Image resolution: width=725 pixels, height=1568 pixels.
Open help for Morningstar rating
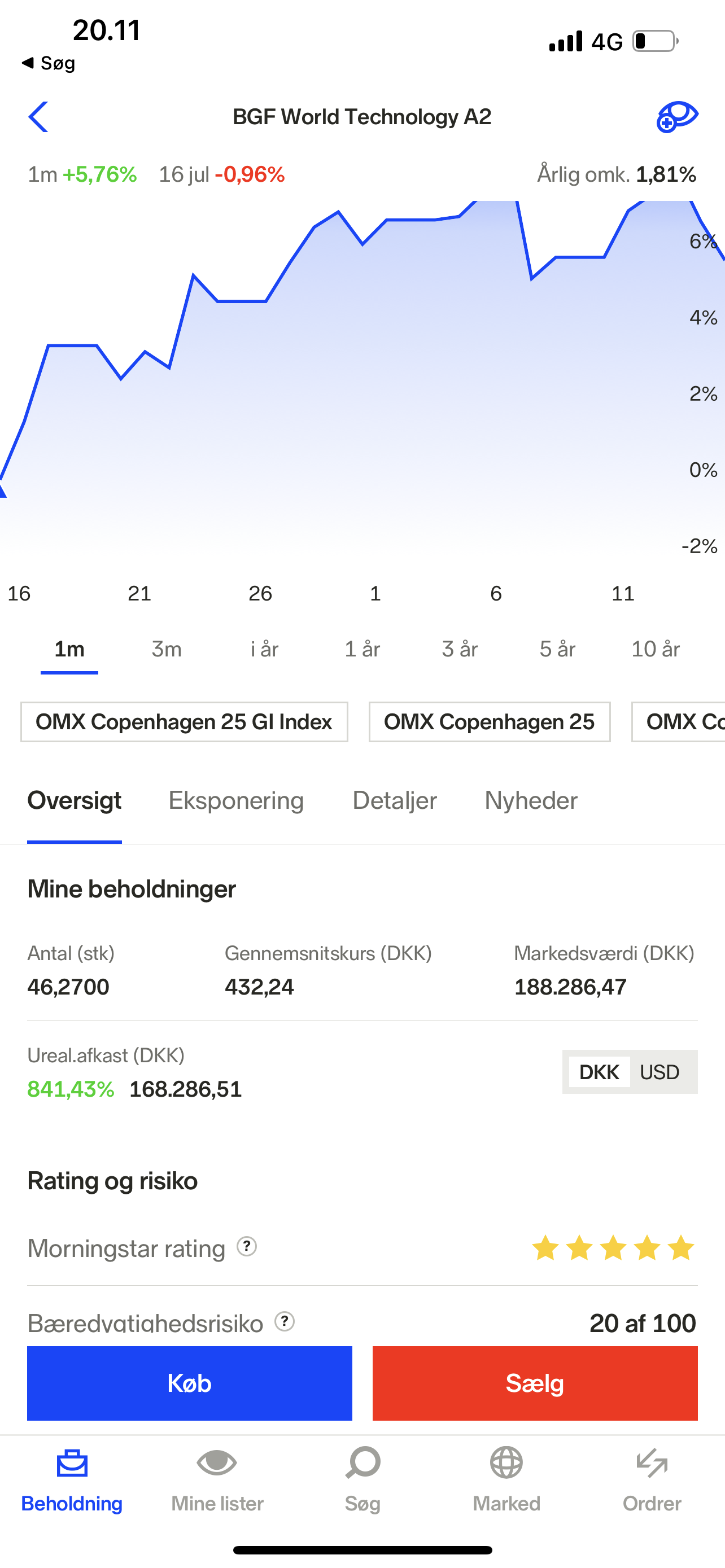[x=247, y=1247]
